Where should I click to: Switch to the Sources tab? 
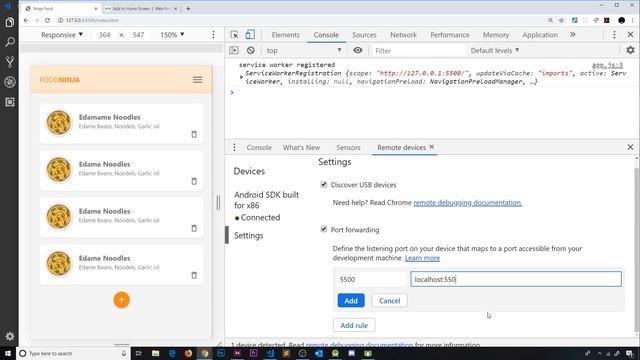[x=364, y=35]
